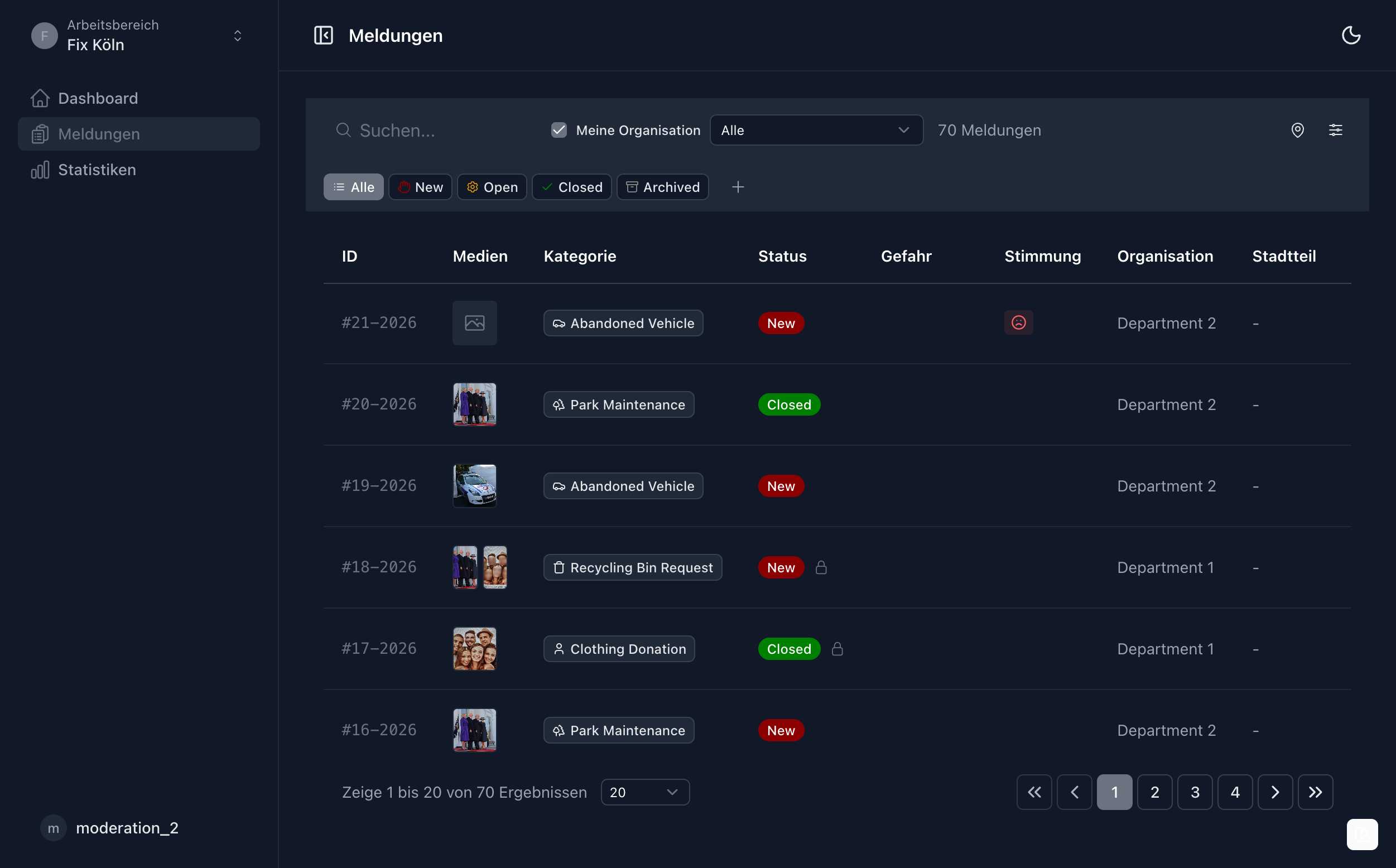This screenshot has width=1396, height=868.
Task: Collapse the sidebar via the panel icon
Action: (323, 35)
